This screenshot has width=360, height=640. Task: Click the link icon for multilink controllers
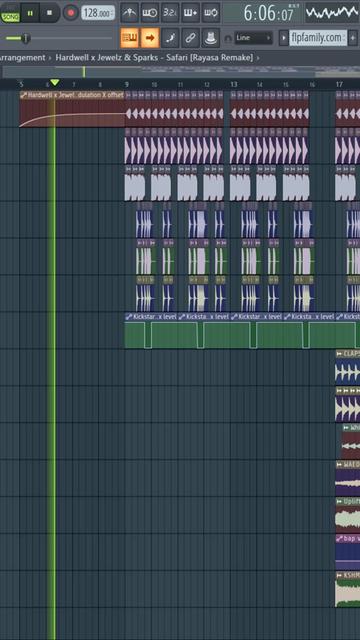click(190, 38)
